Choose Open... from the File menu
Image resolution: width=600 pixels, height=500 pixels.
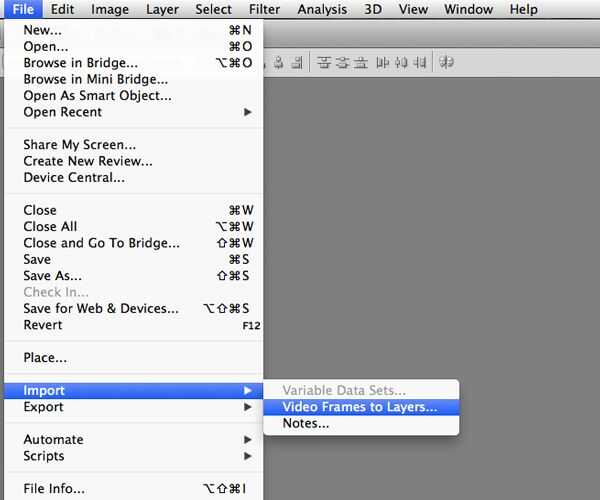click(x=134, y=46)
